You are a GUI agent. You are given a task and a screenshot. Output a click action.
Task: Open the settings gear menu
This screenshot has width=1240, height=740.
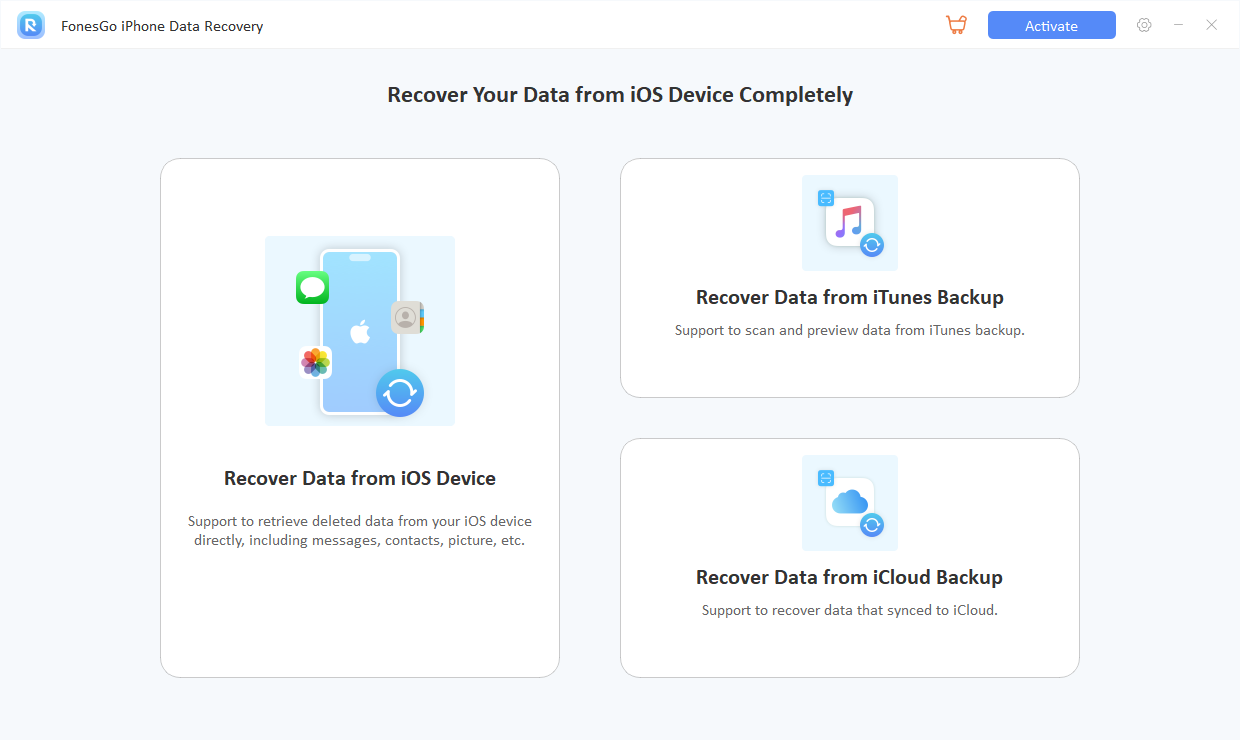click(x=1144, y=25)
